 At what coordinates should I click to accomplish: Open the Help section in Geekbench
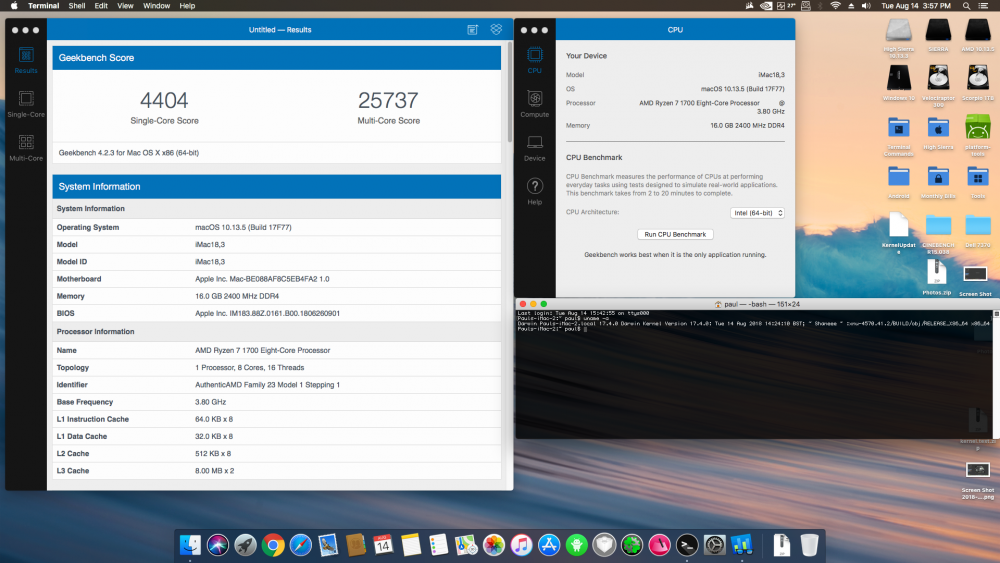(534, 191)
